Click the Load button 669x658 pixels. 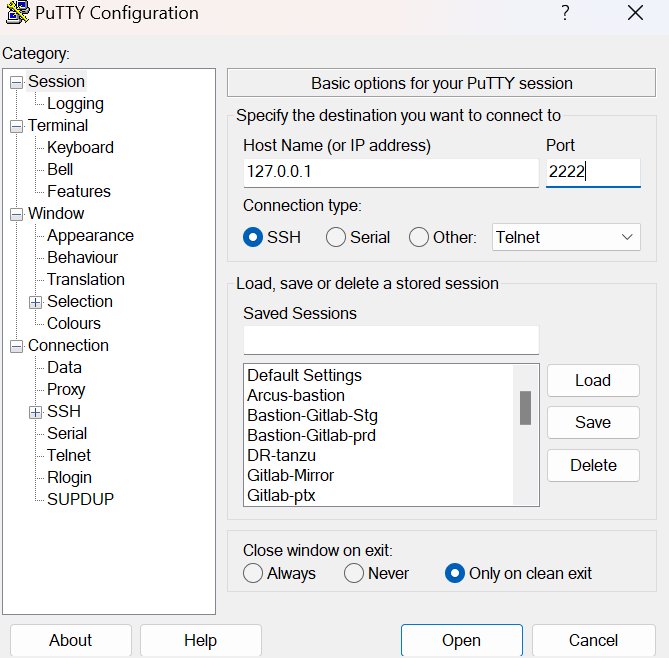(x=593, y=380)
